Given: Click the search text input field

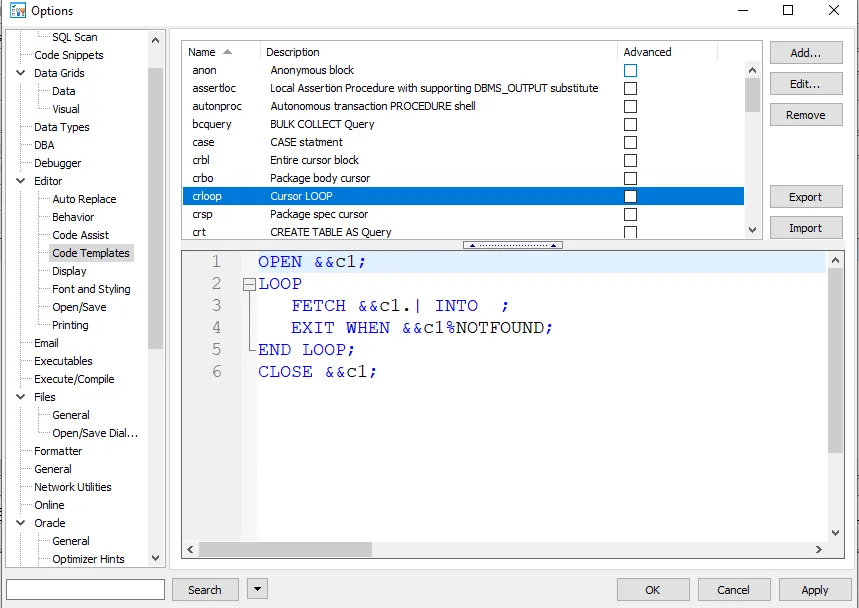Looking at the screenshot, I should (85, 590).
